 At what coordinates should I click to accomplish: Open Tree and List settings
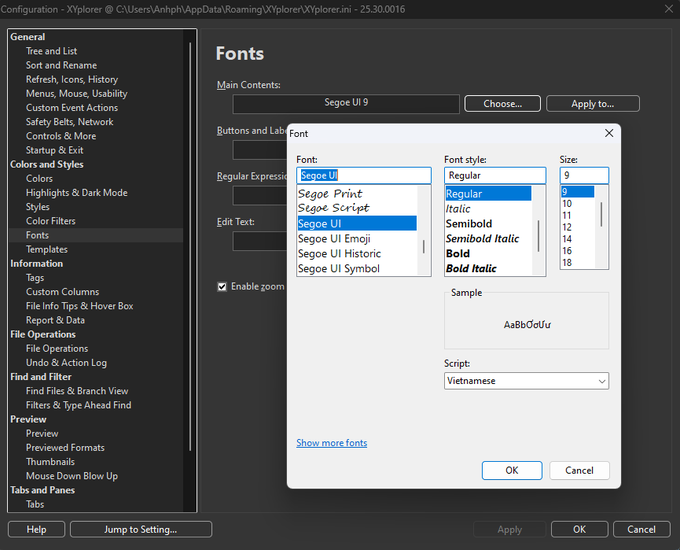51,51
